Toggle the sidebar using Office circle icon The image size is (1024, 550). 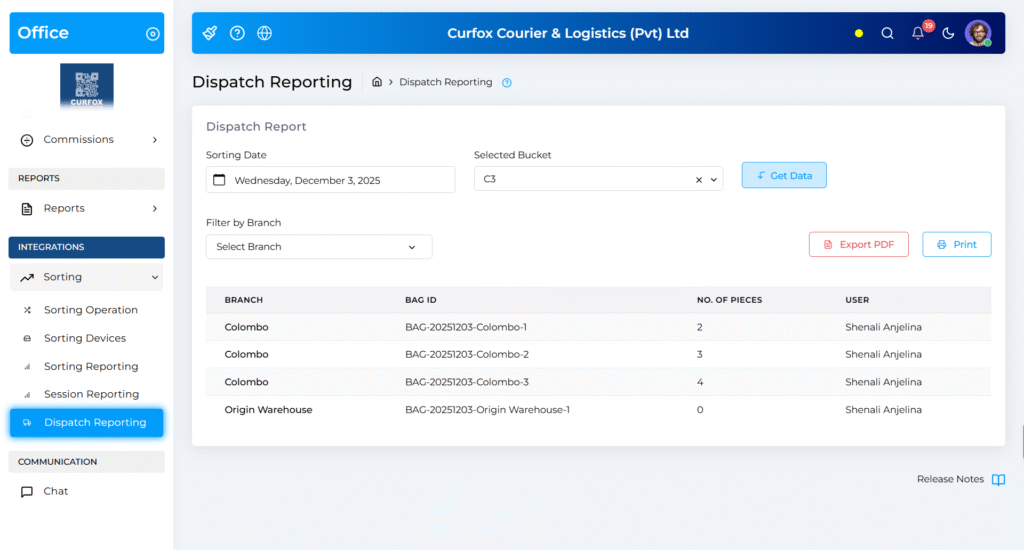(153, 33)
